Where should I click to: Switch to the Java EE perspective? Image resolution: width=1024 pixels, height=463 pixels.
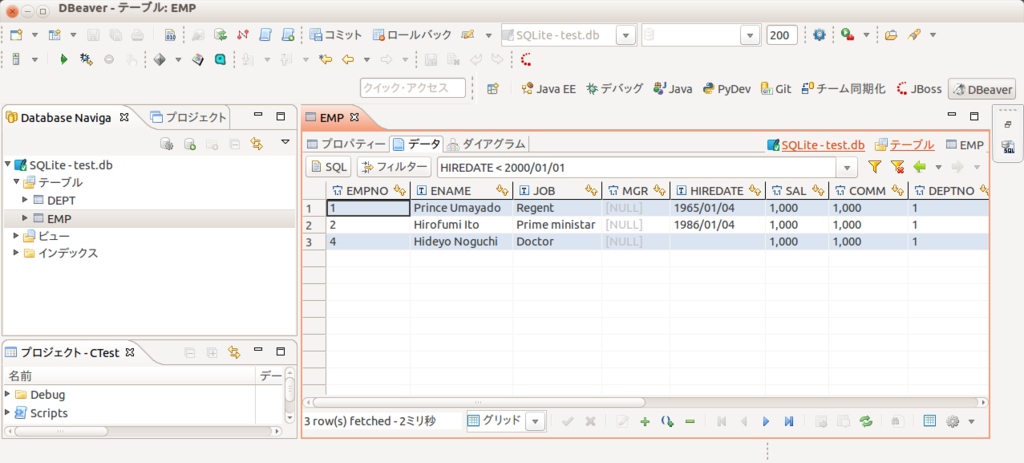tap(548, 89)
